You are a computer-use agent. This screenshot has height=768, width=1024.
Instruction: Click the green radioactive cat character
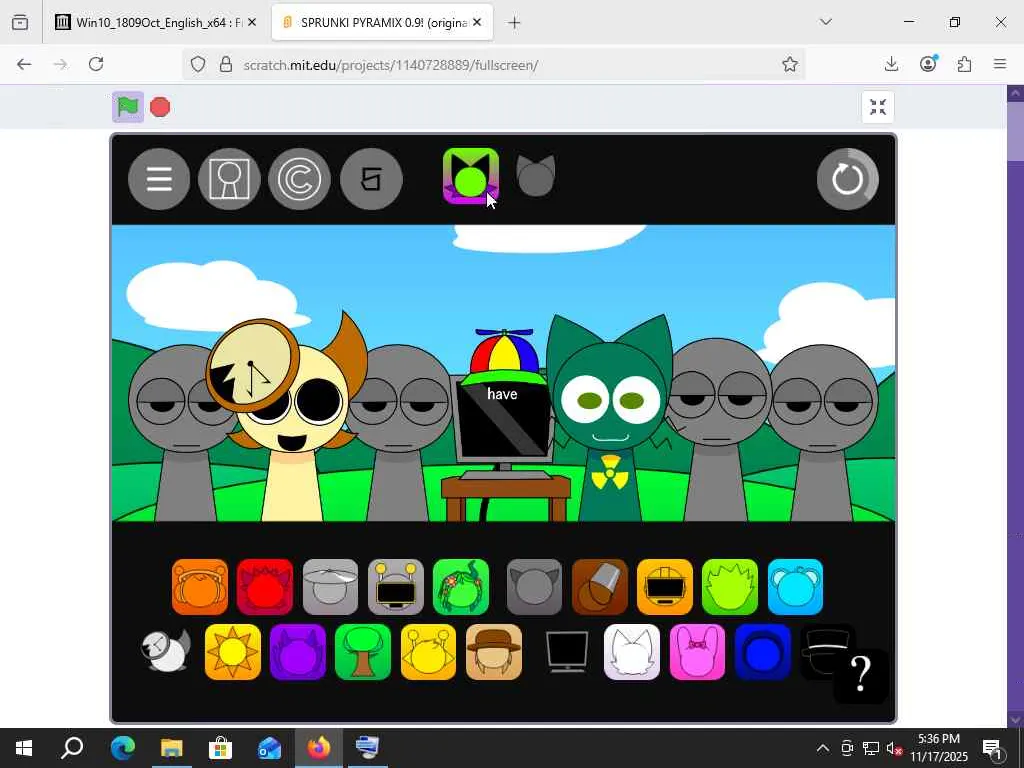[609, 418]
